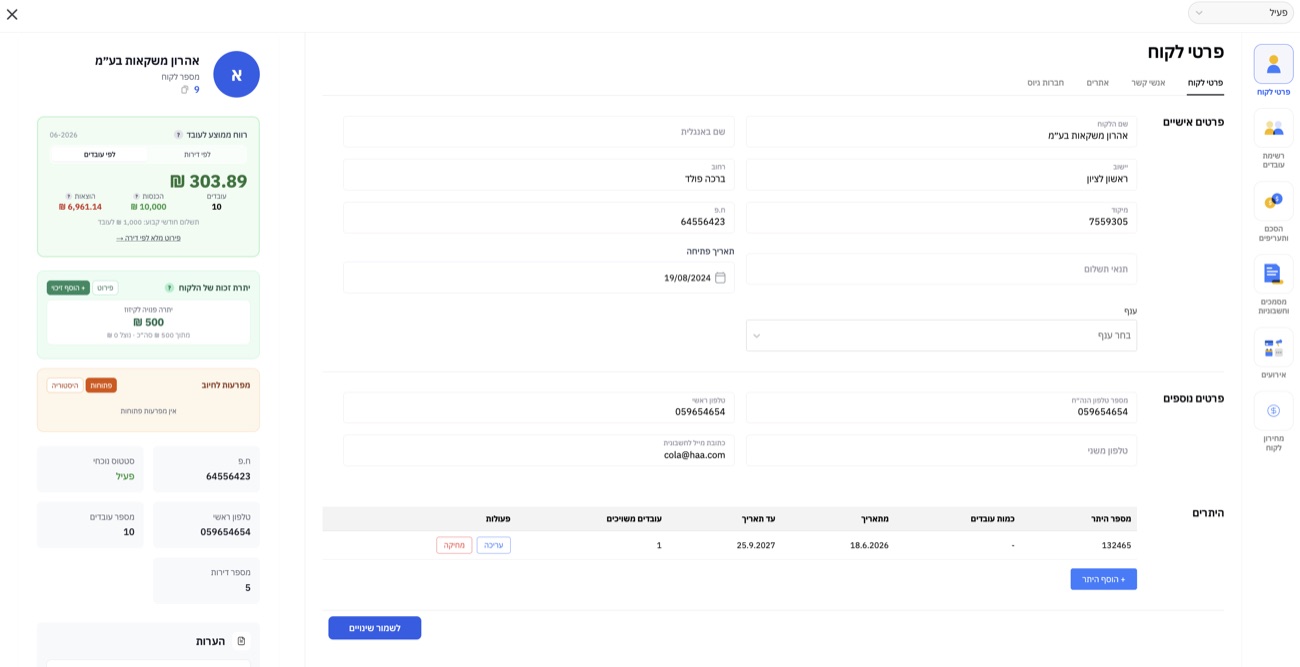
Task: Open the פרטי לקוח sidebar icon
Action: (1273, 64)
